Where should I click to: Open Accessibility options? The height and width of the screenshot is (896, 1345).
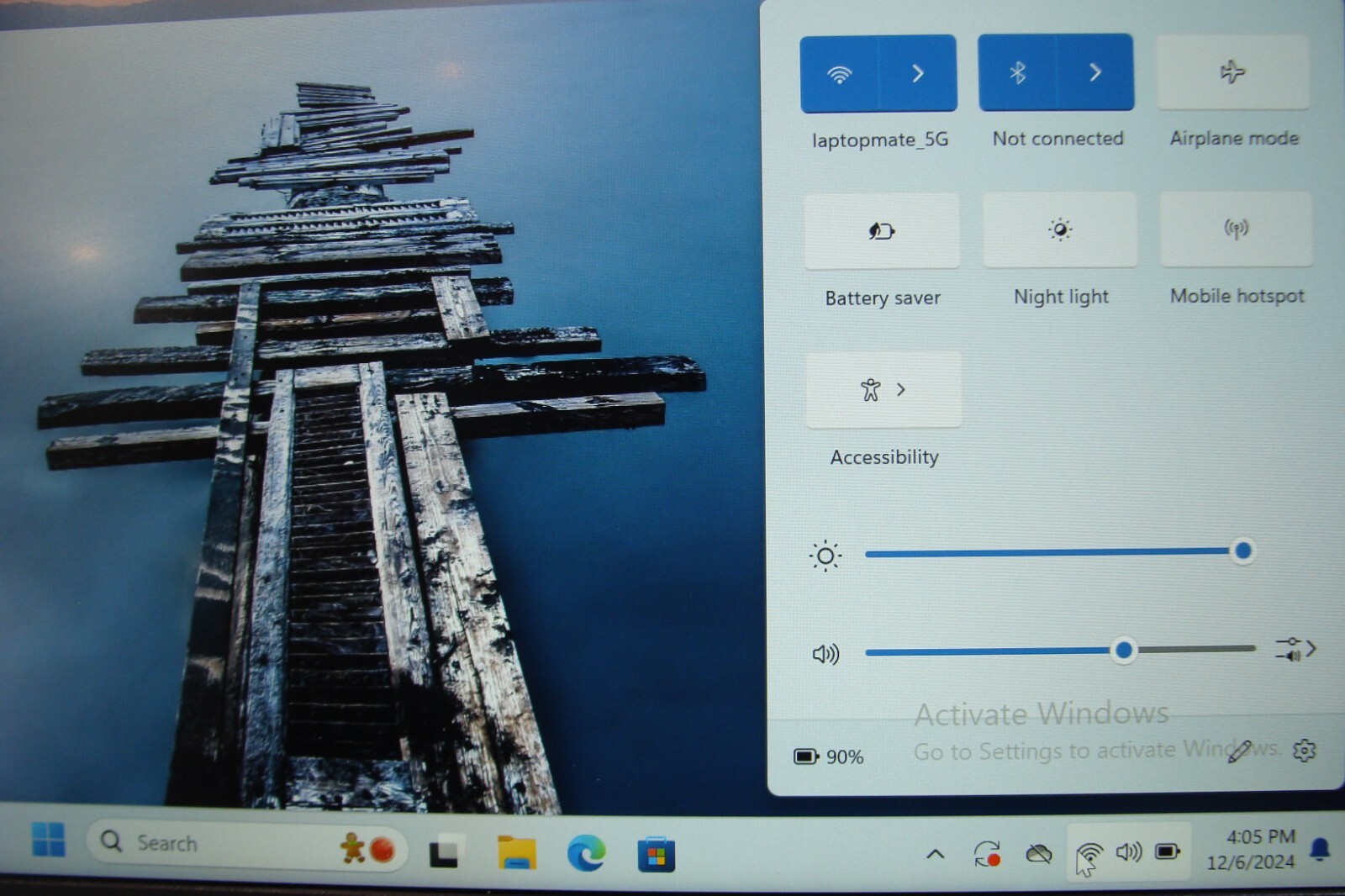tap(883, 390)
